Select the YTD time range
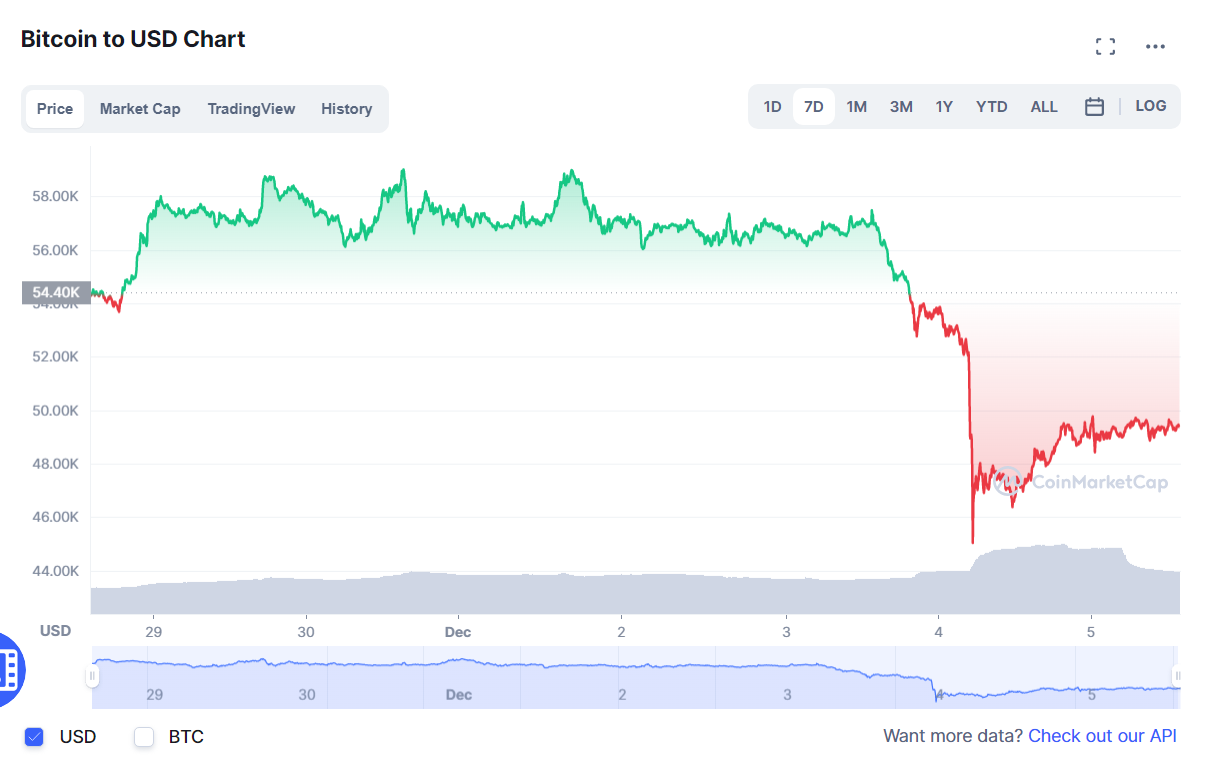Screen dimensions: 1214x763 (991, 106)
